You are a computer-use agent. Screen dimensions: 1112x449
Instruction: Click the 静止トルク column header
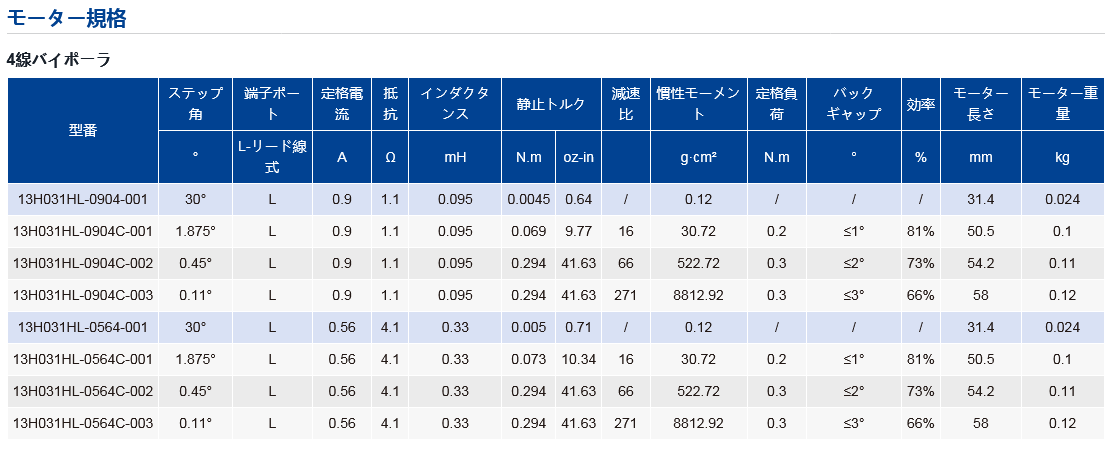tap(551, 104)
